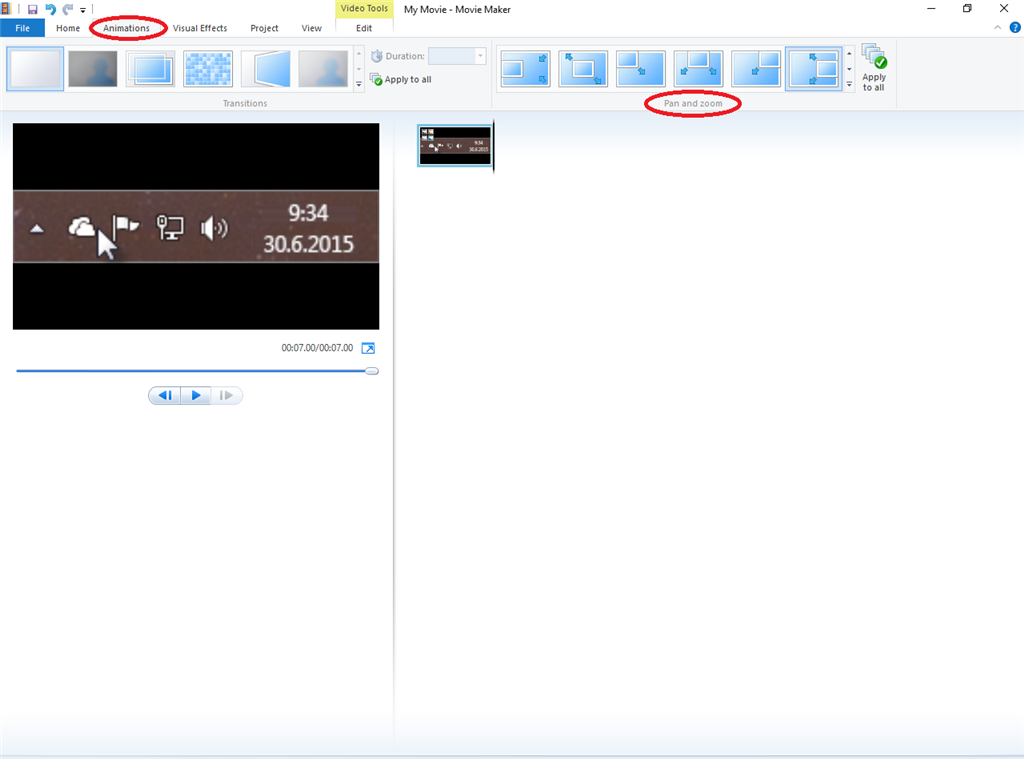The image size is (1024, 759).
Task: Apply the blue flip perspective transition
Action: pos(265,69)
